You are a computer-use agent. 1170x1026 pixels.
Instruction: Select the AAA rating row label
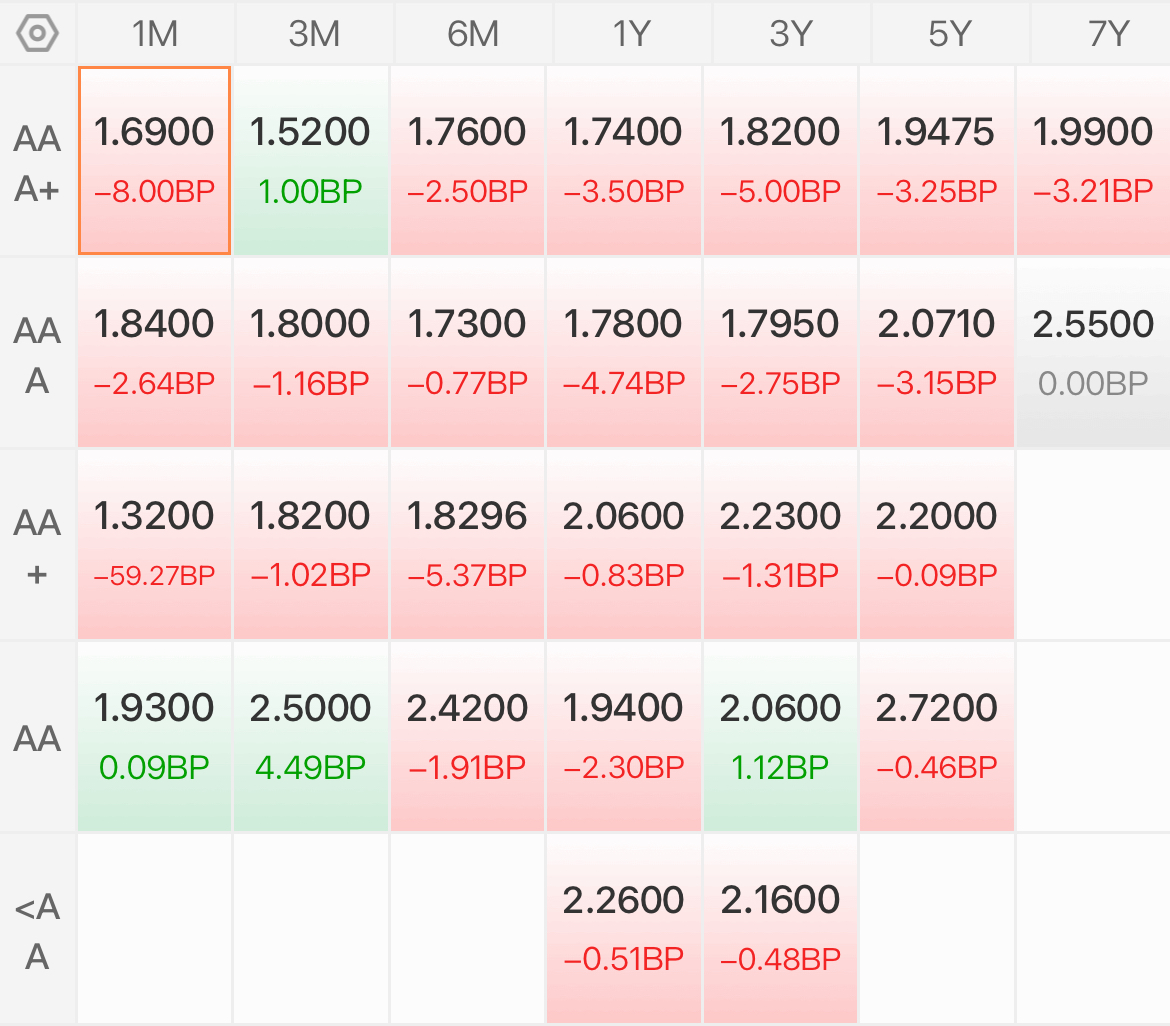[x=37, y=355]
